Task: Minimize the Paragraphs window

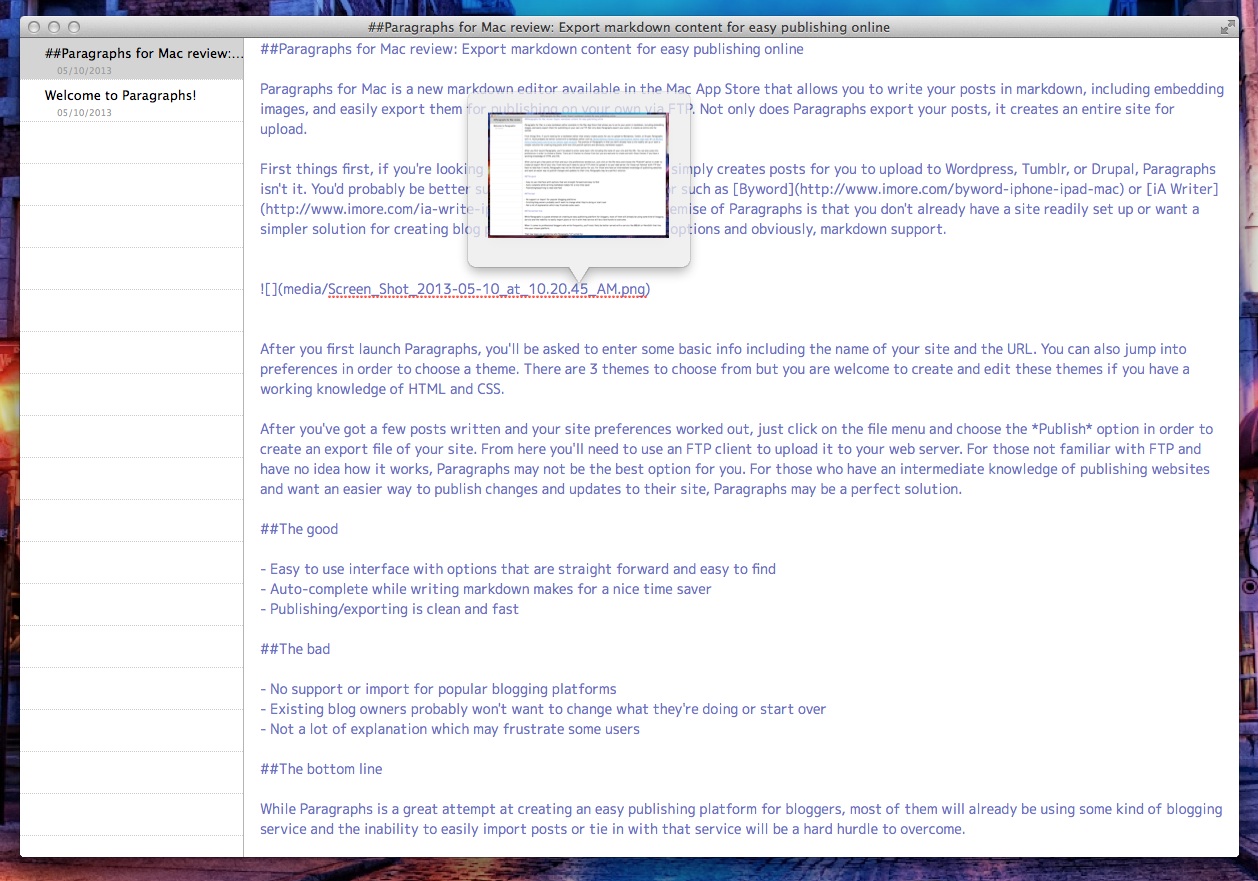Action: coord(54,27)
